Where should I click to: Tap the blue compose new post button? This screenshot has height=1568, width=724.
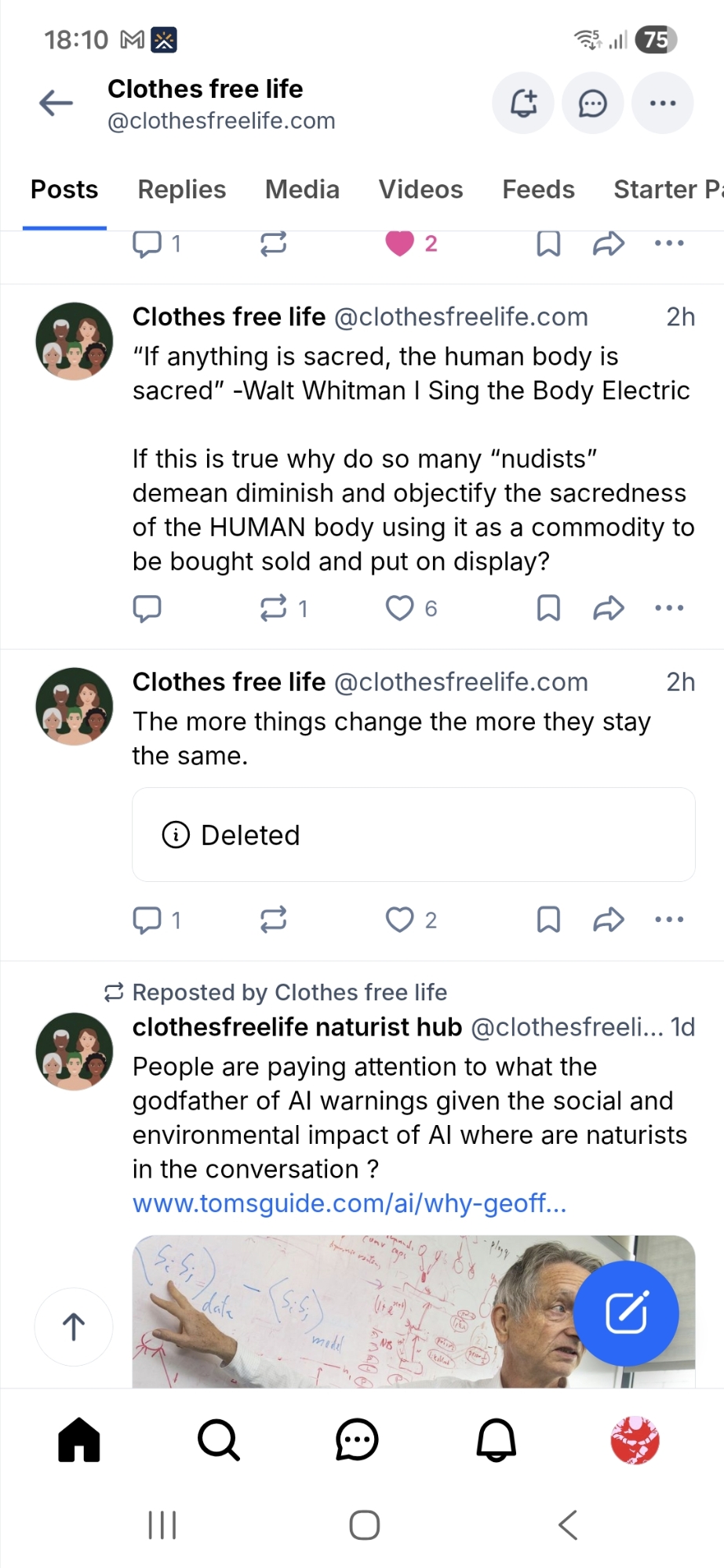626,1313
